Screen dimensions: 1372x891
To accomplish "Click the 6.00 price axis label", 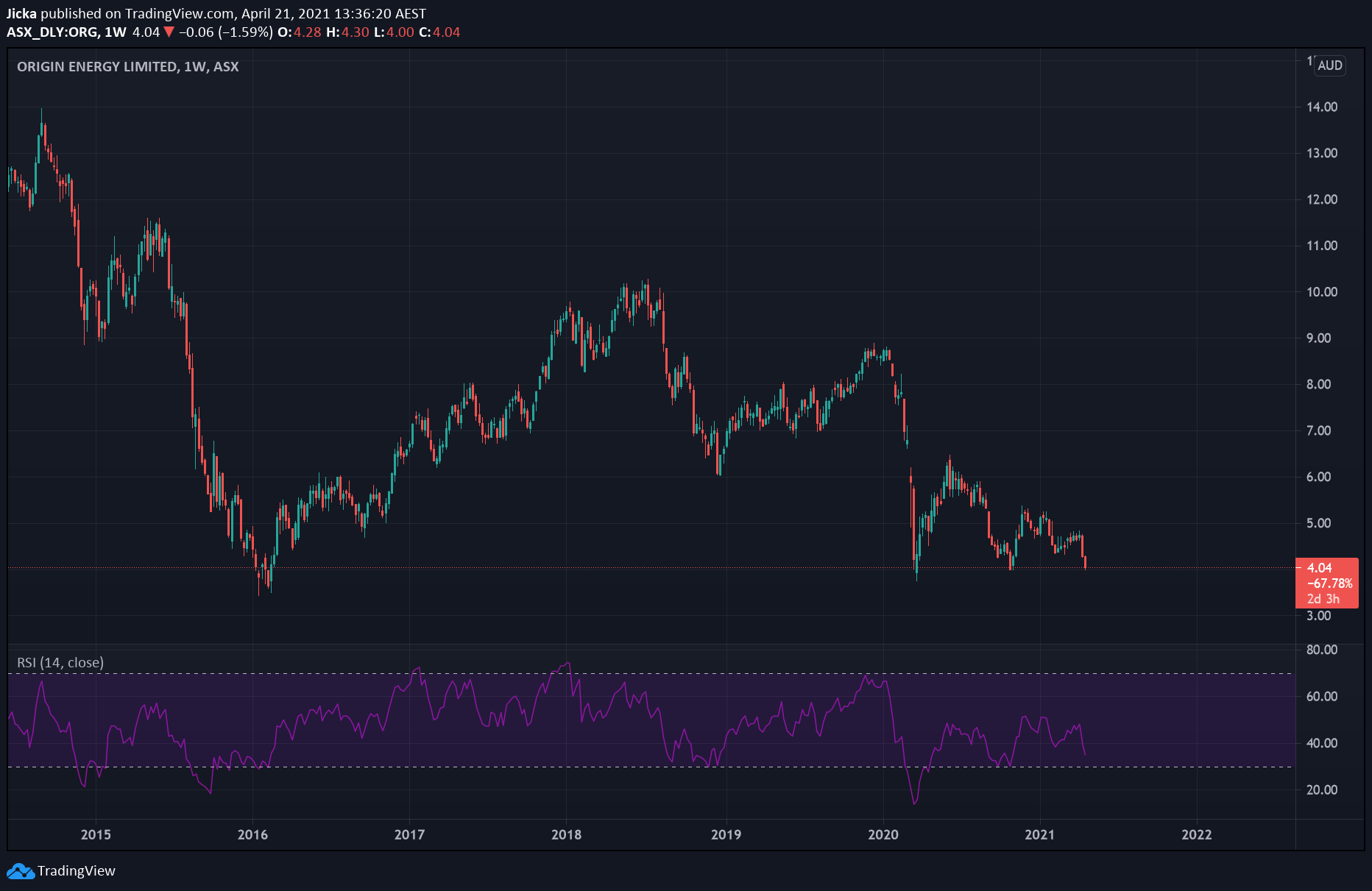I will [1318, 478].
